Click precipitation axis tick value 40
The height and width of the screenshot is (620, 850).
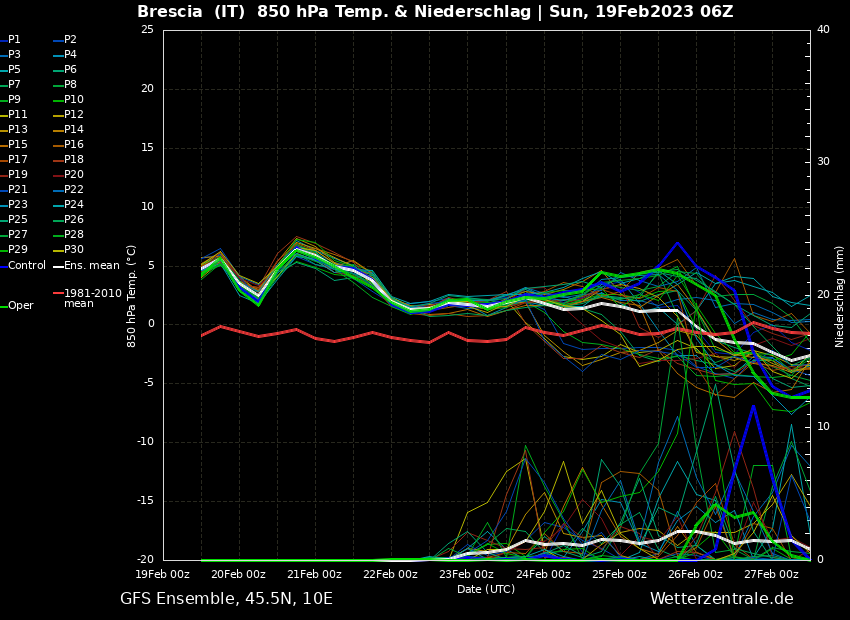pyautogui.click(x=823, y=30)
